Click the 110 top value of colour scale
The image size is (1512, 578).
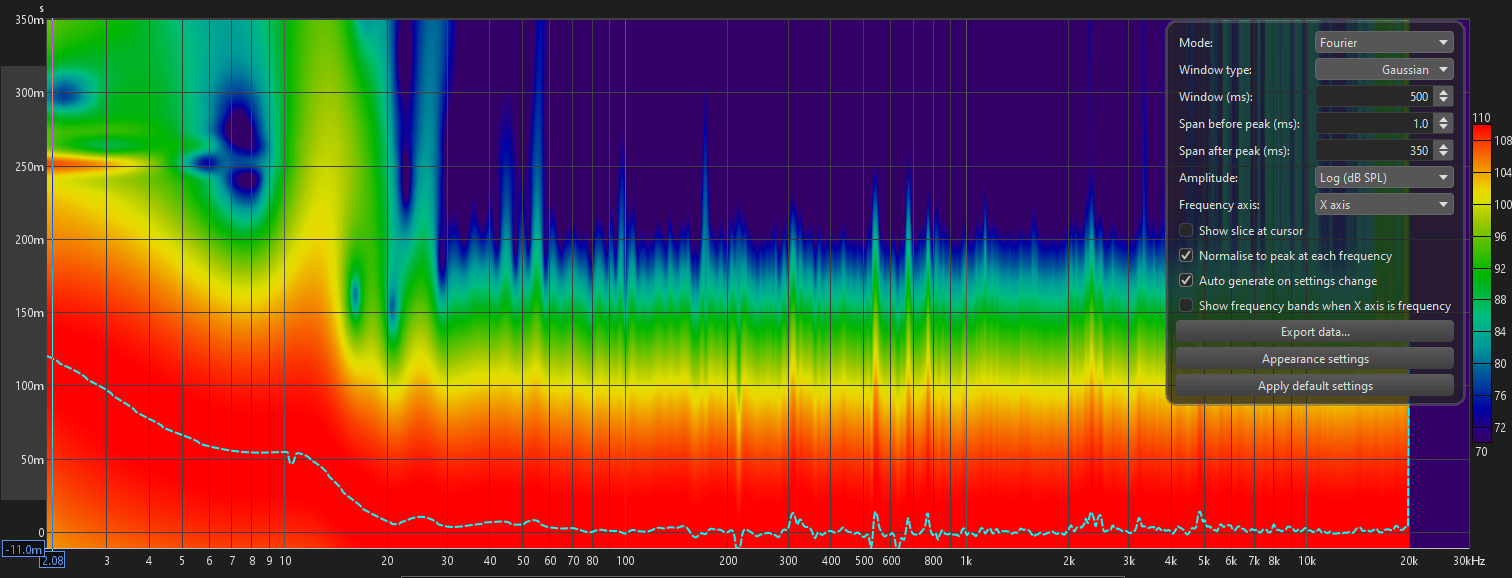(x=1481, y=117)
